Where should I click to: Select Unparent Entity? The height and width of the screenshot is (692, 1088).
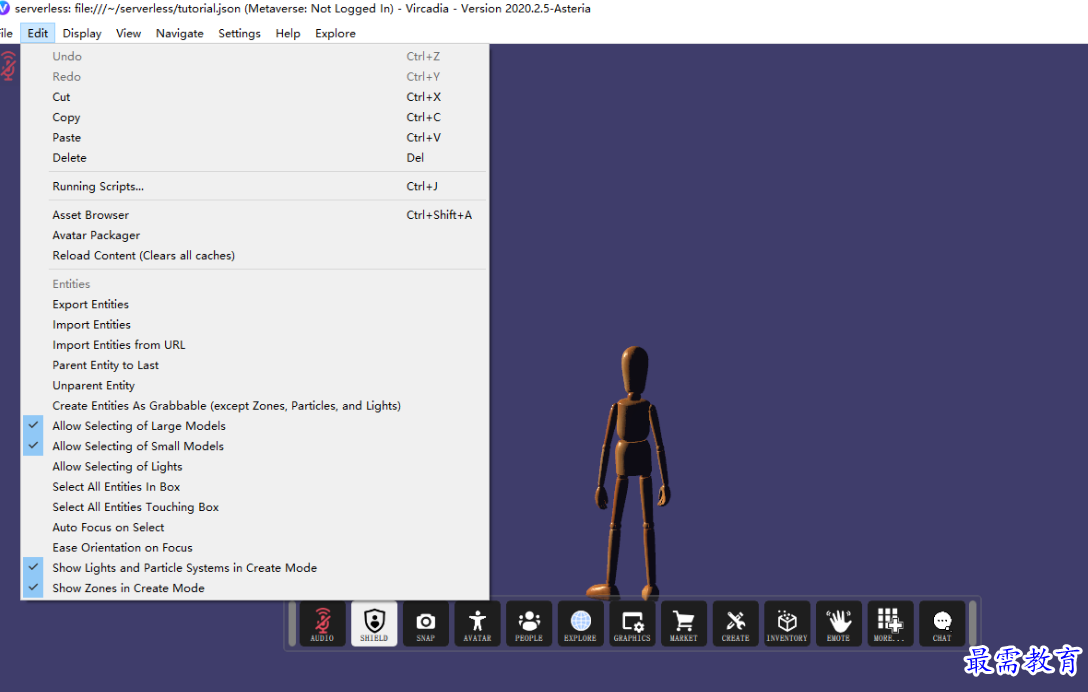click(255, 385)
